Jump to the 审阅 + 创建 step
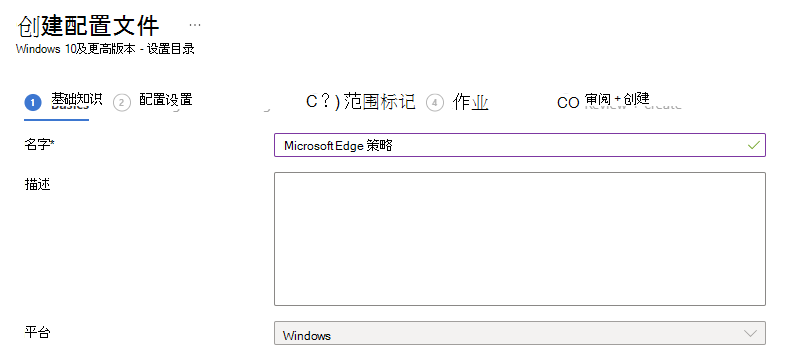This screenshot has width=812, height=360. 617,99
